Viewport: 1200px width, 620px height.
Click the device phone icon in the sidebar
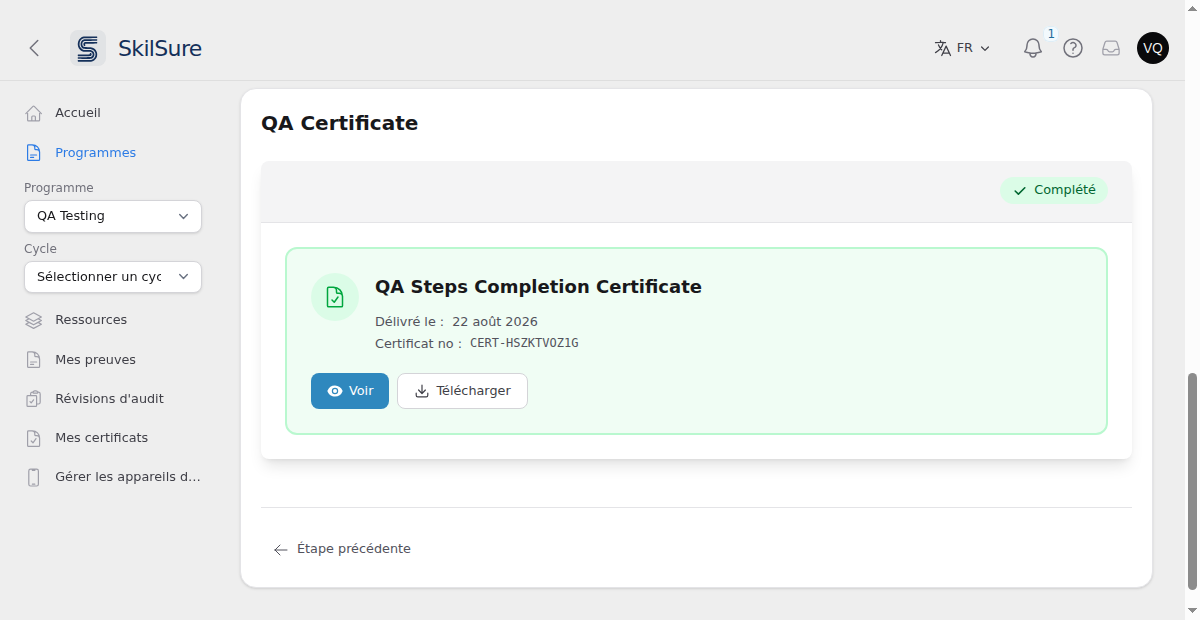pyautogui.click(x=33, y=477)
